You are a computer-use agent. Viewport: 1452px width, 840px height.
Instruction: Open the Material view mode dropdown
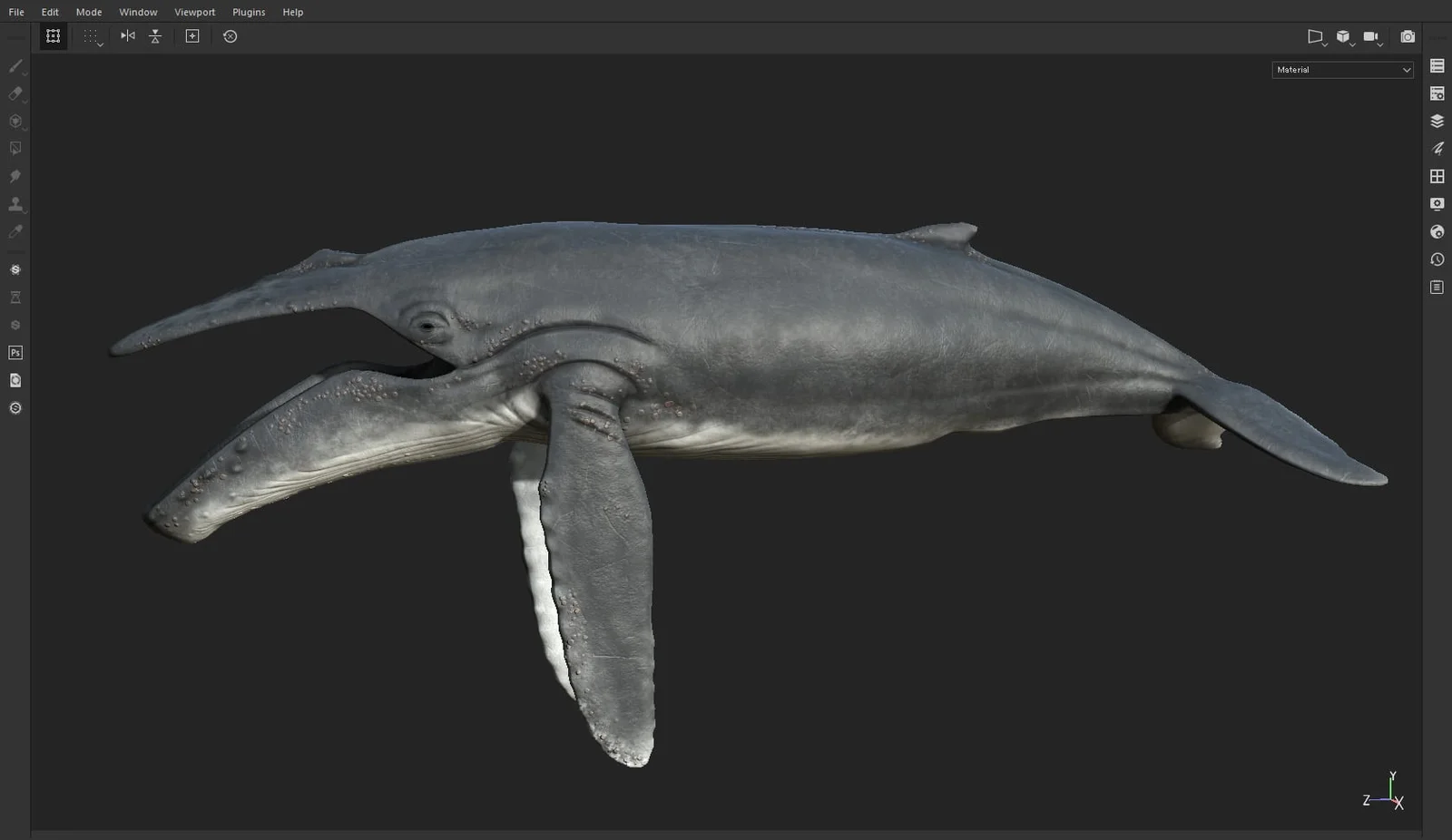coord(1341,70)
